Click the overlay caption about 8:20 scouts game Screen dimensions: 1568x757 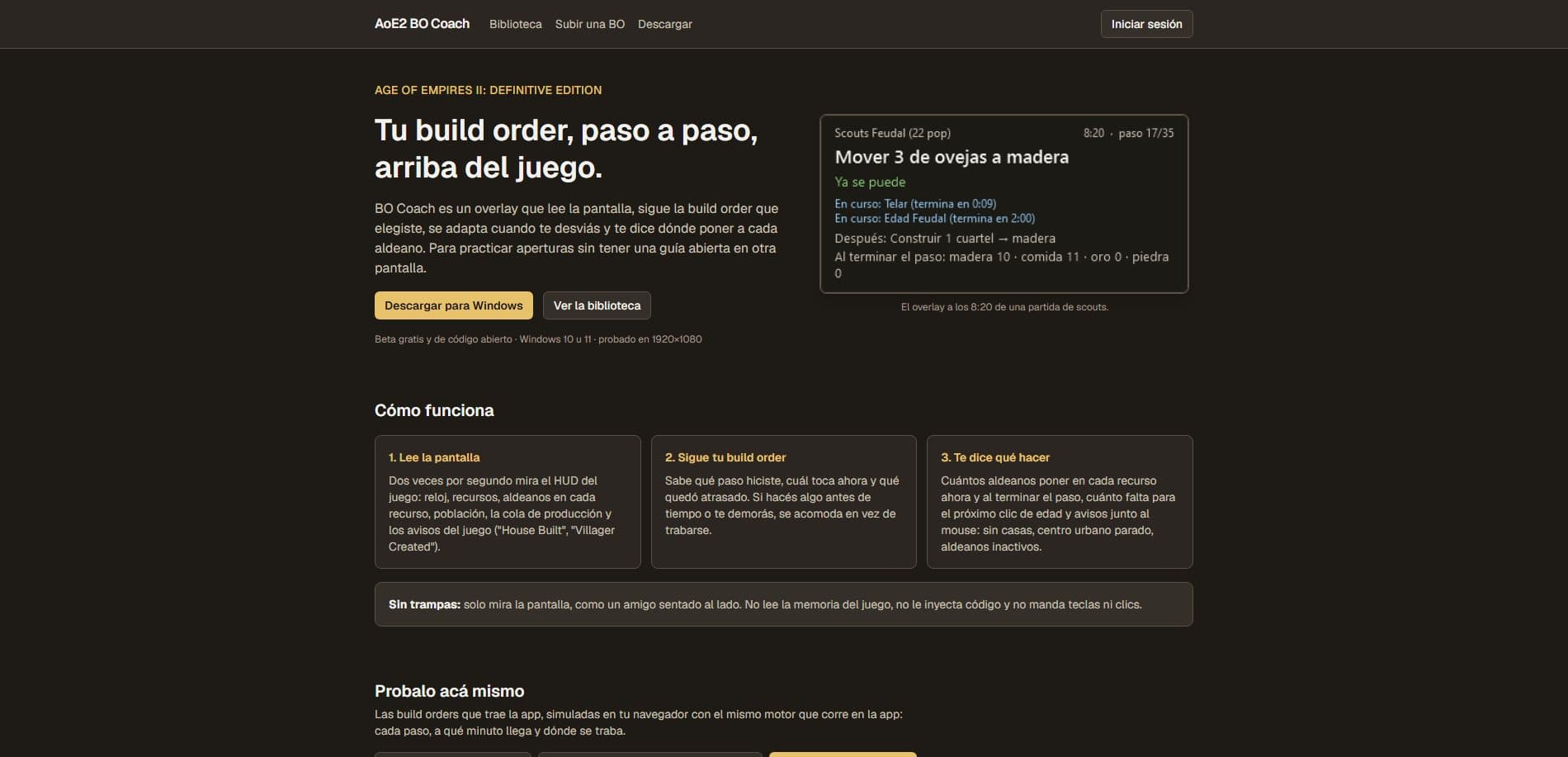pyautogui.click(x=1004, y=307)
